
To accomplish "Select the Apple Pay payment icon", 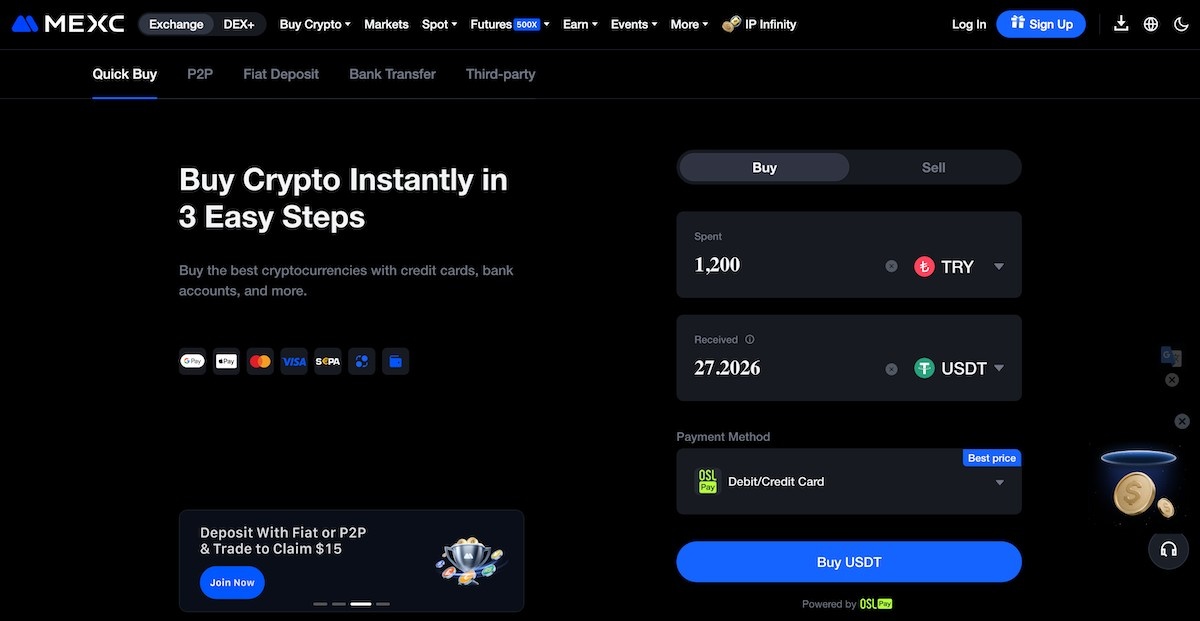I will pyautogui.click(x=226, y=361).
